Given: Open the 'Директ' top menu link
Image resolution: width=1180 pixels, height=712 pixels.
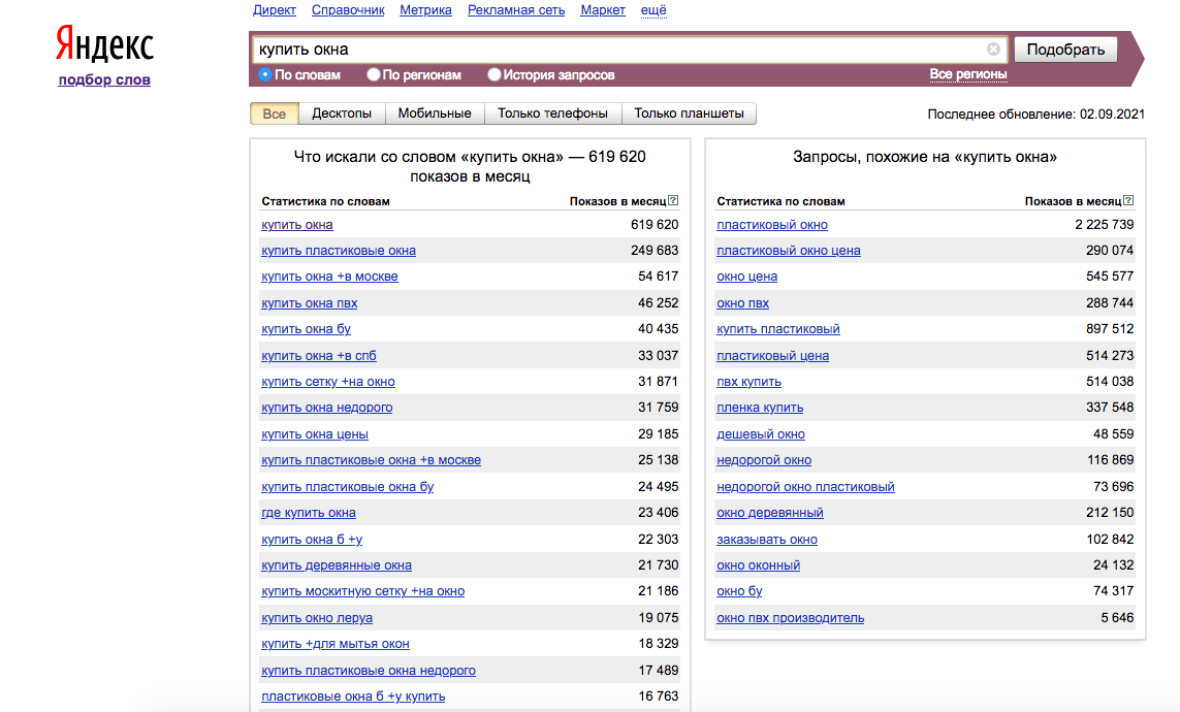Looking at the screenshot, I should [274, 10].
